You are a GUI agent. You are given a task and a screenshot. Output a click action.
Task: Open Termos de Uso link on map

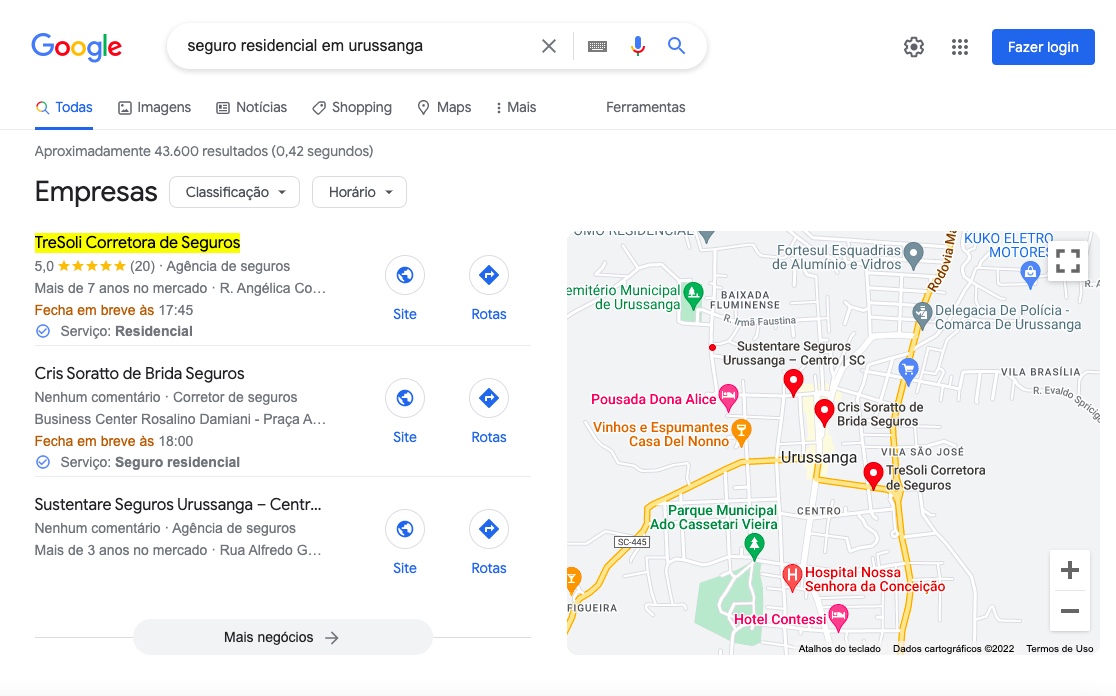(x=1059, y=648)
